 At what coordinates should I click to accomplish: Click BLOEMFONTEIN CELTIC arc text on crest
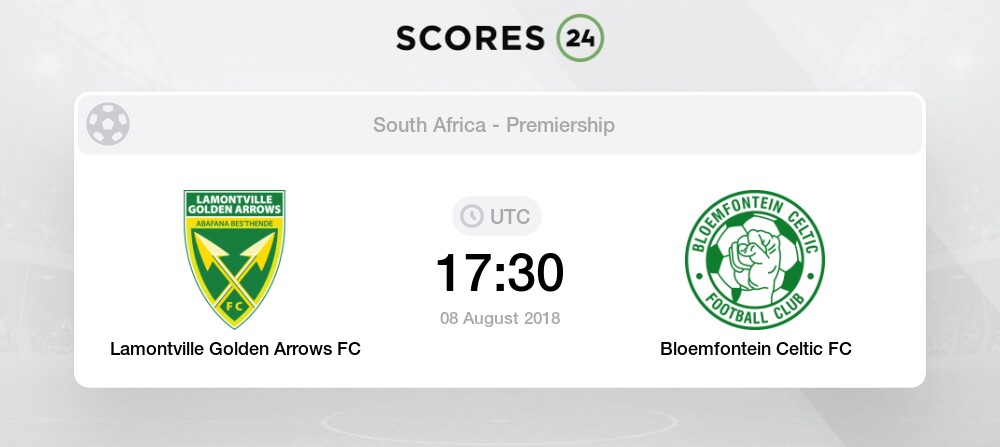click(x=755, y=220)
